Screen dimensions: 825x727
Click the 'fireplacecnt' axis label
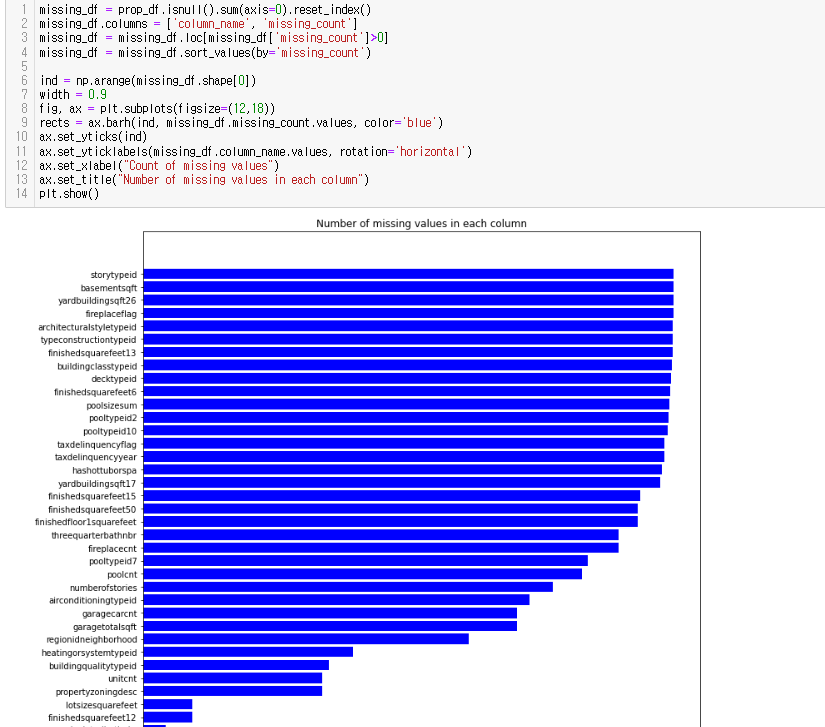112,549
